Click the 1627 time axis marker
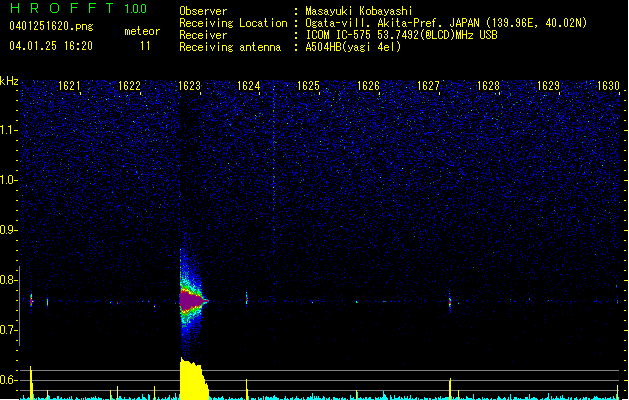Image resolution: width=629 pixels, height=400 pixels. (428, 86)
